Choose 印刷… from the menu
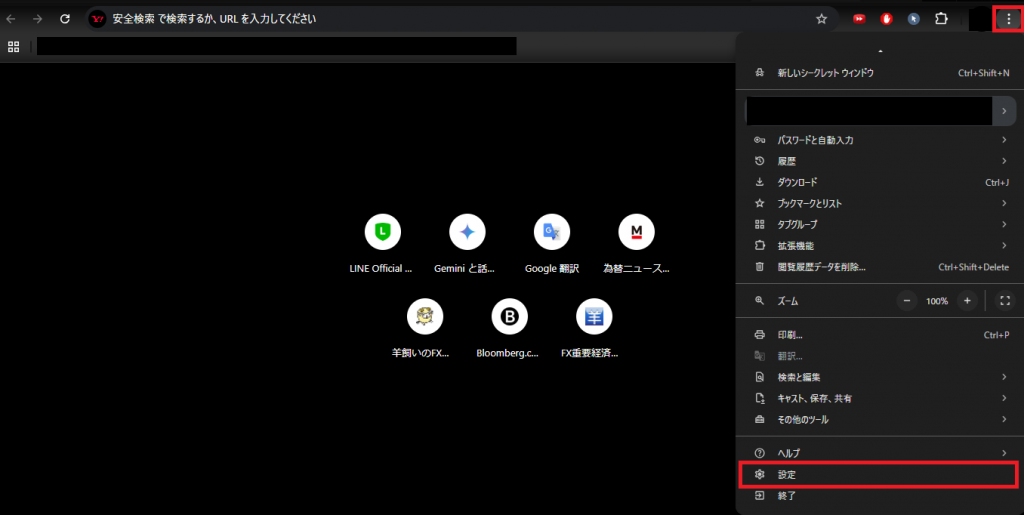This screenshot has height=515, width=1024. point(879,335)
